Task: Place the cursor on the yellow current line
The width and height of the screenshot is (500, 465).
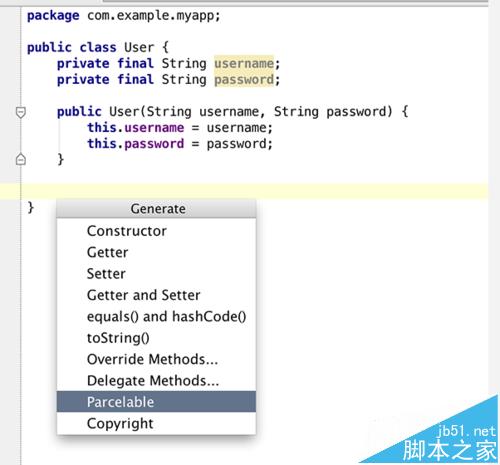Action: coord(244,191)
